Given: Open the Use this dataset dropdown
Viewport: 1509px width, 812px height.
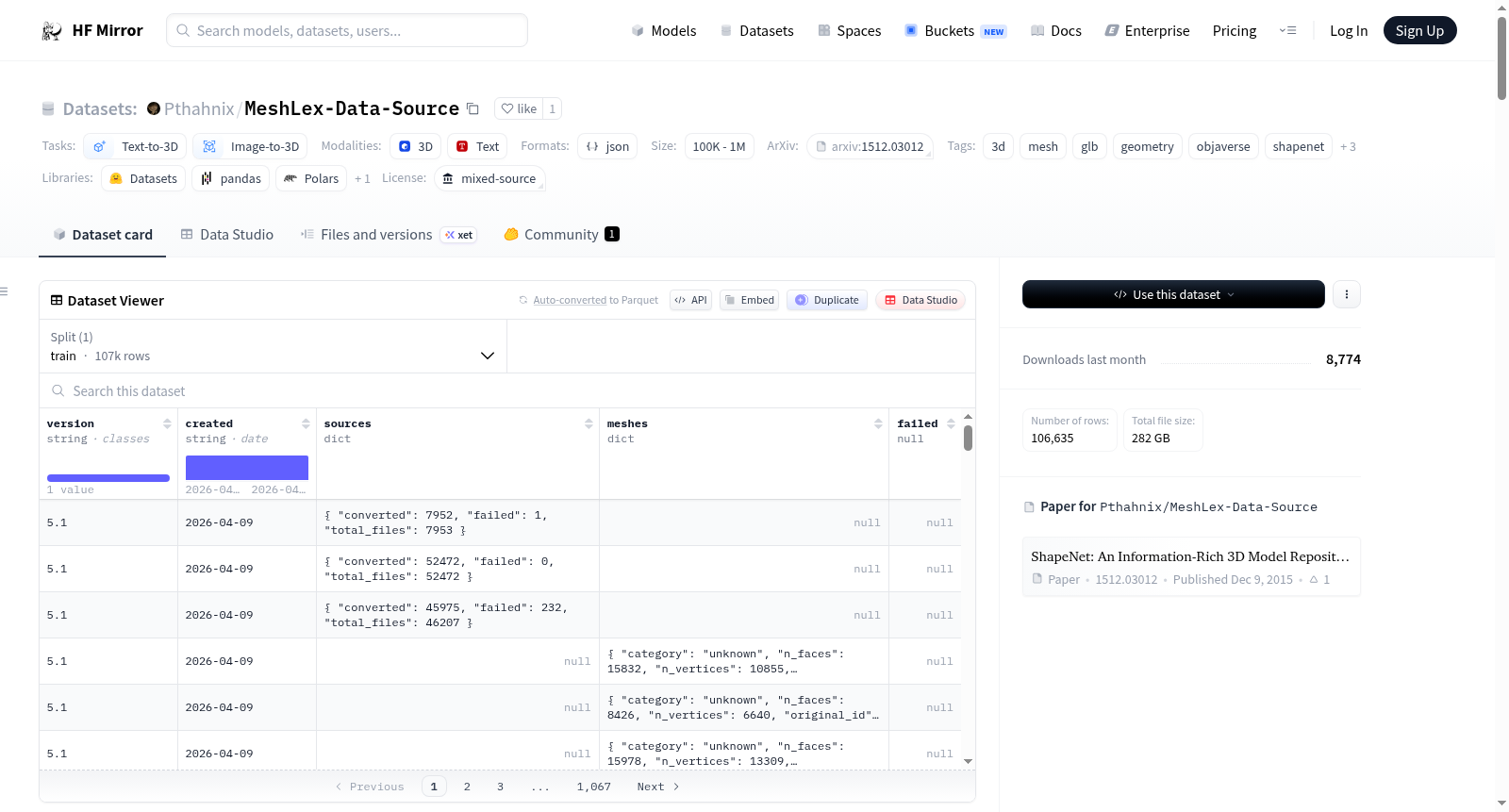Looking at the screenshot, I should (x=1173, y=294).
